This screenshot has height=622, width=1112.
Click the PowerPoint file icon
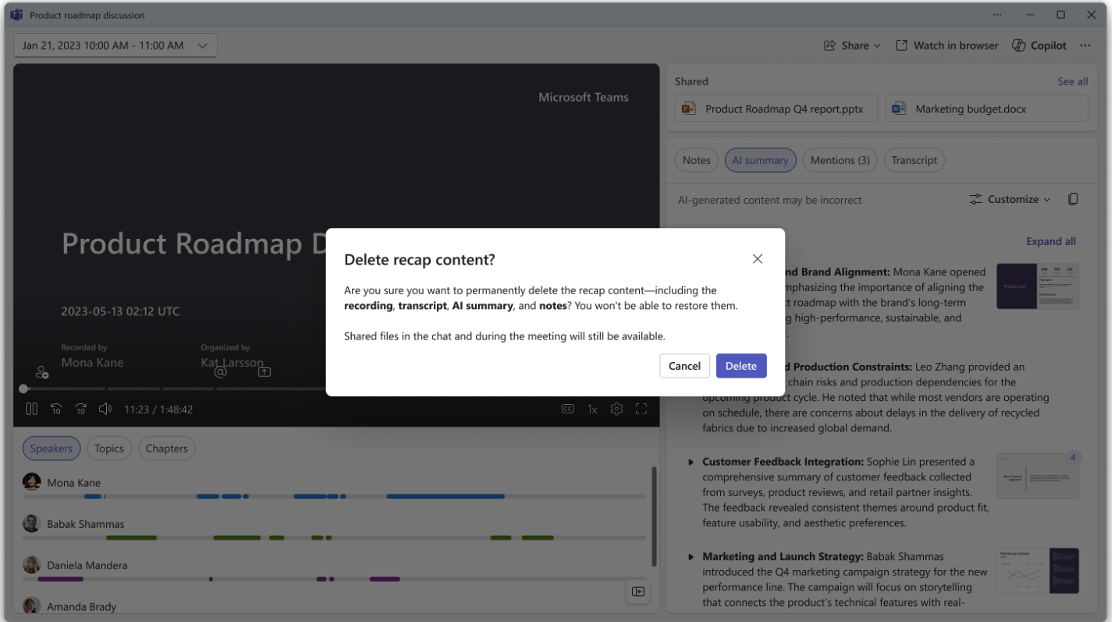688,109
